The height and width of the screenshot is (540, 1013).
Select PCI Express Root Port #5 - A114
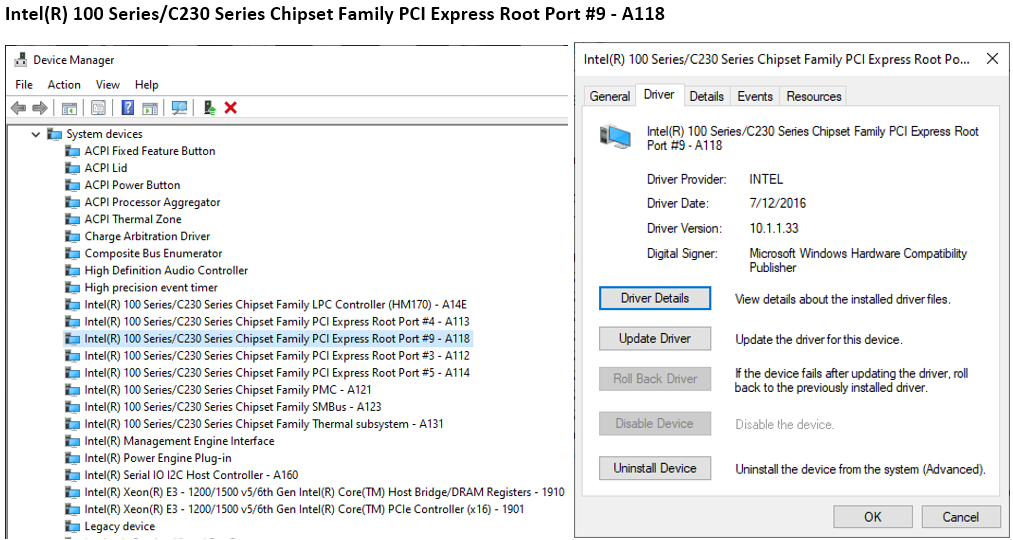click(277, 373)
